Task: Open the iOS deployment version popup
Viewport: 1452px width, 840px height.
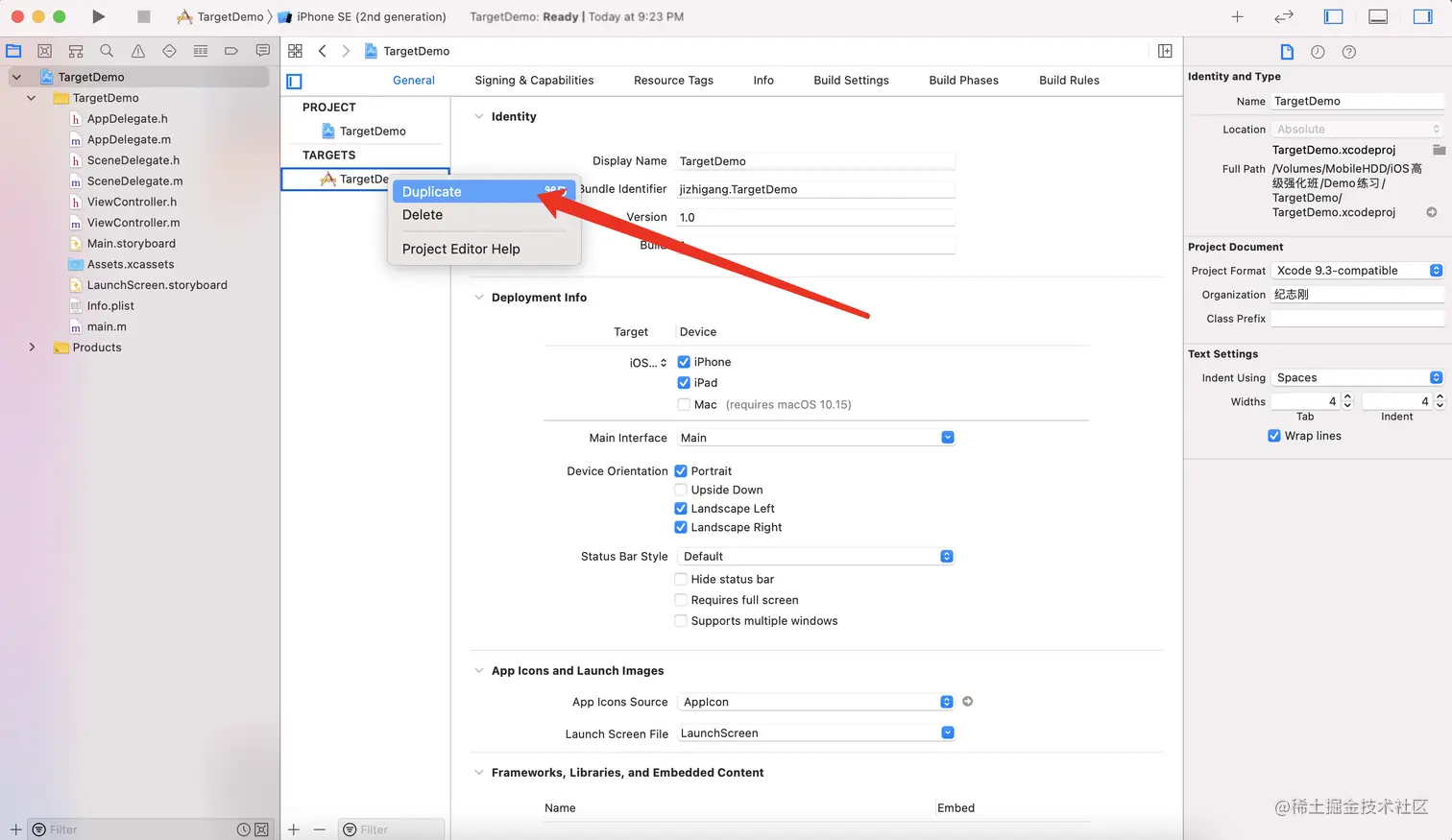Action: (x=648, y=363)
